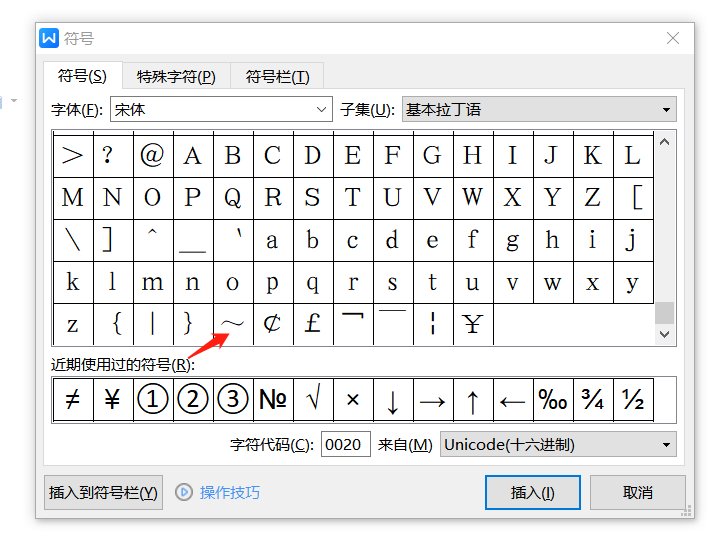Select capital letter W cell

[x=473, y=198]
